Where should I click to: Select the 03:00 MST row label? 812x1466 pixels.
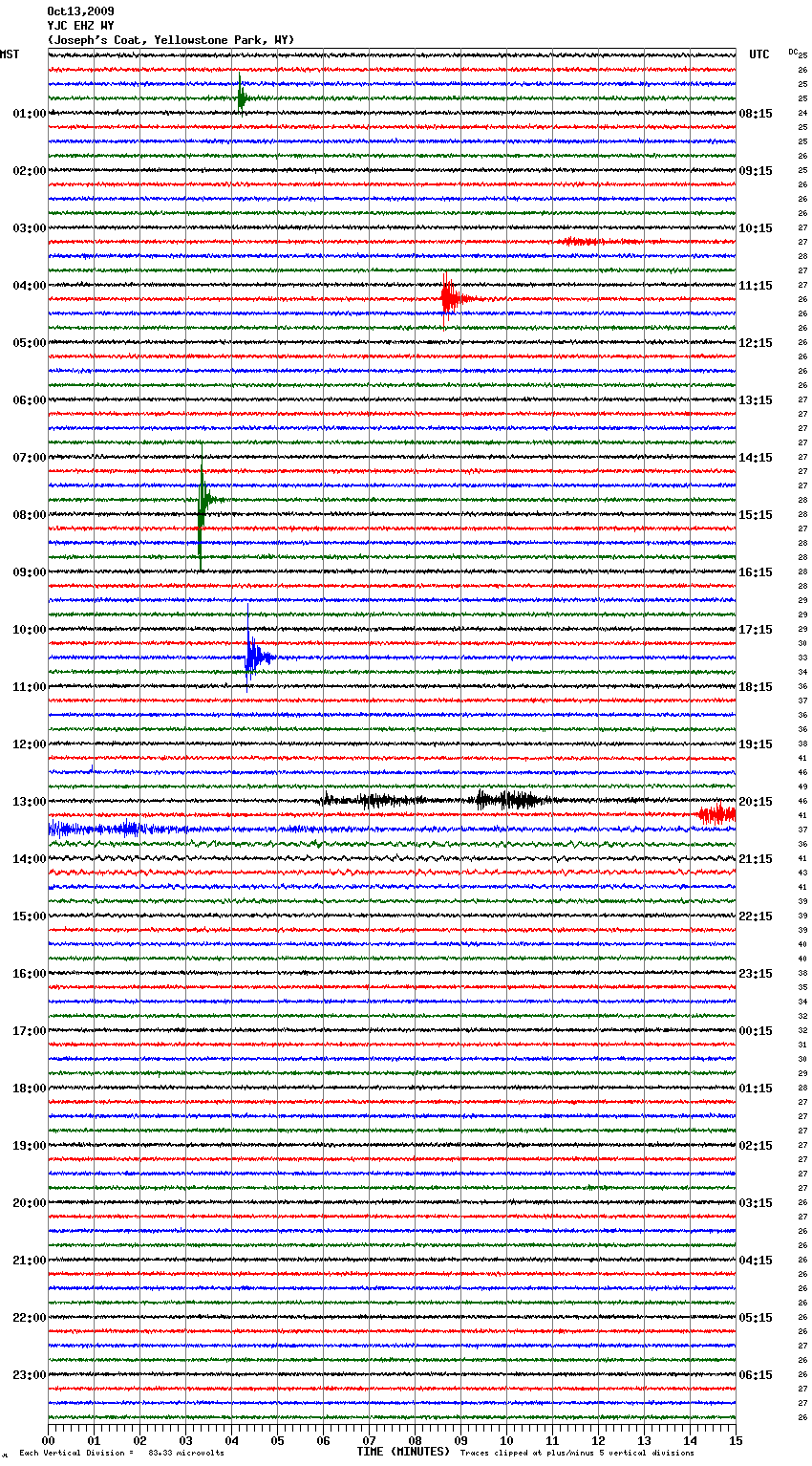tap(30, 228)
